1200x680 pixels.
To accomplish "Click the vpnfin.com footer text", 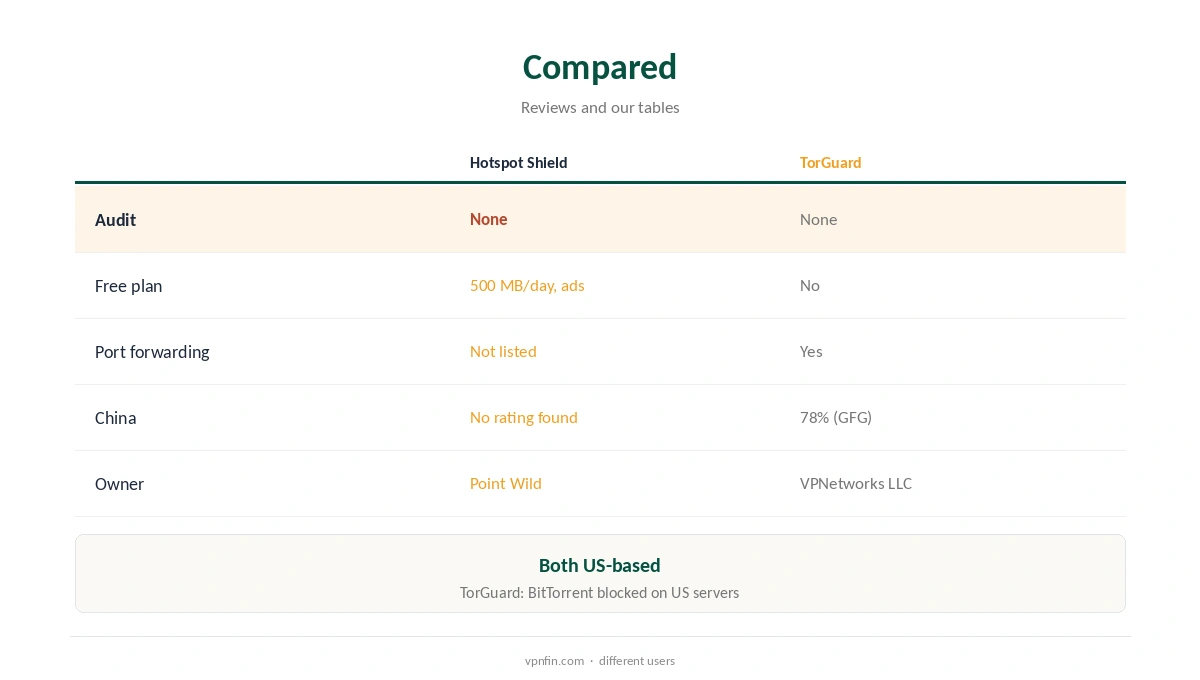I will [x=554, y=661].
